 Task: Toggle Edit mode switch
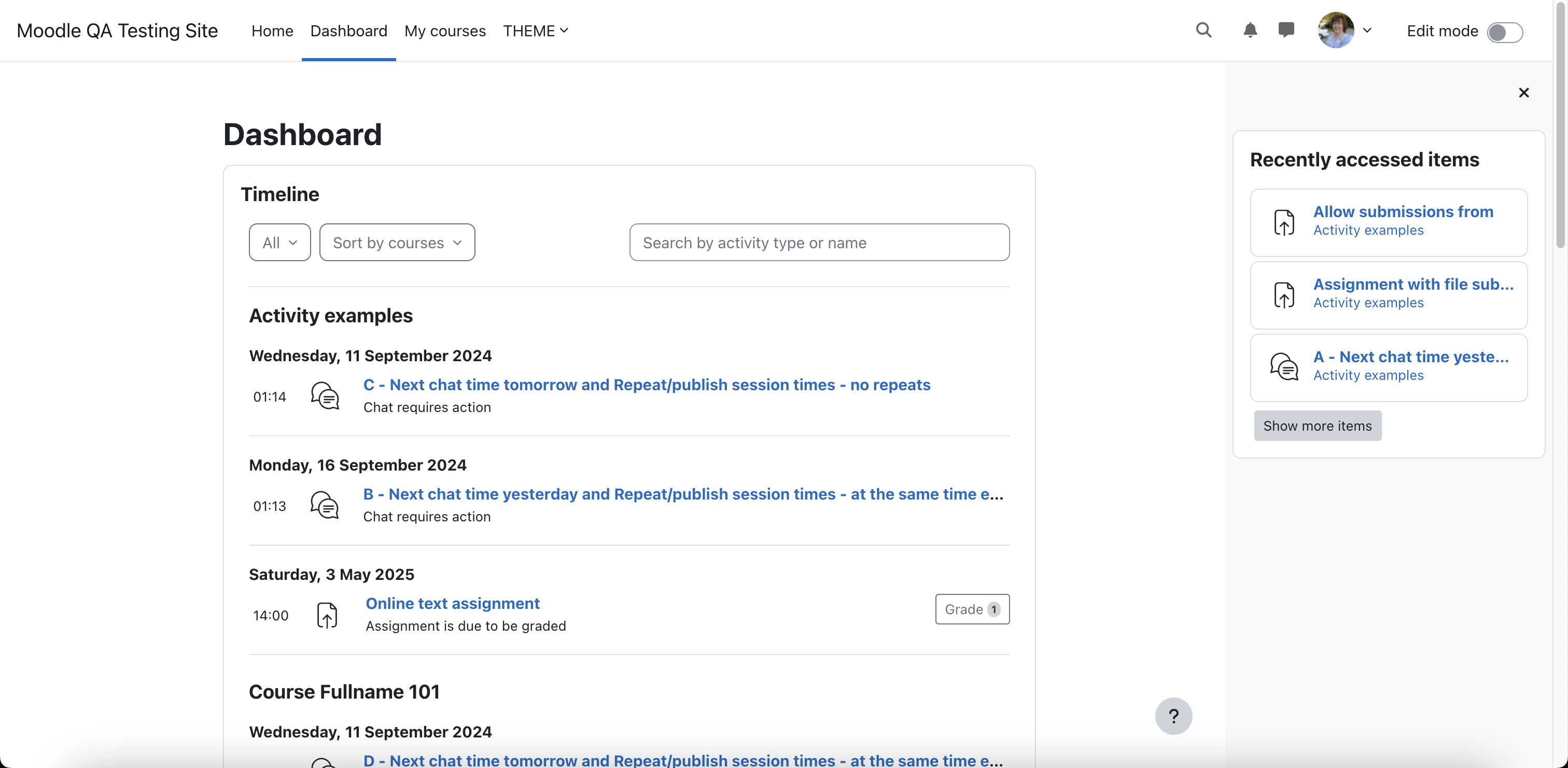point(1505,32)
